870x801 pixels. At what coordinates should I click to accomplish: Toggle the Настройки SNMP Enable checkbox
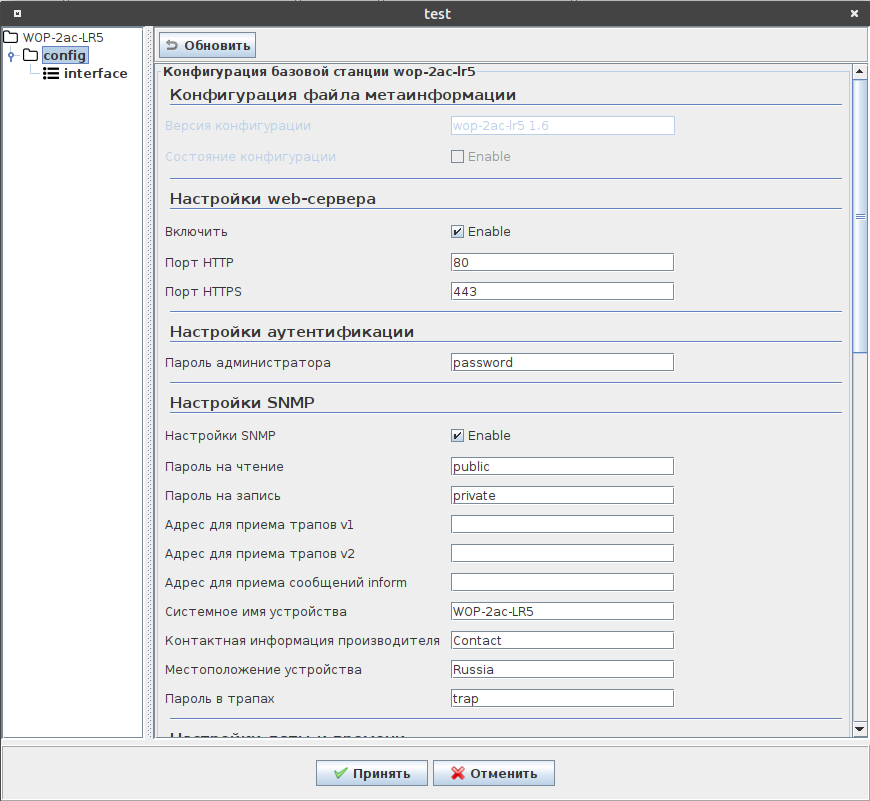tap(457, 436)
